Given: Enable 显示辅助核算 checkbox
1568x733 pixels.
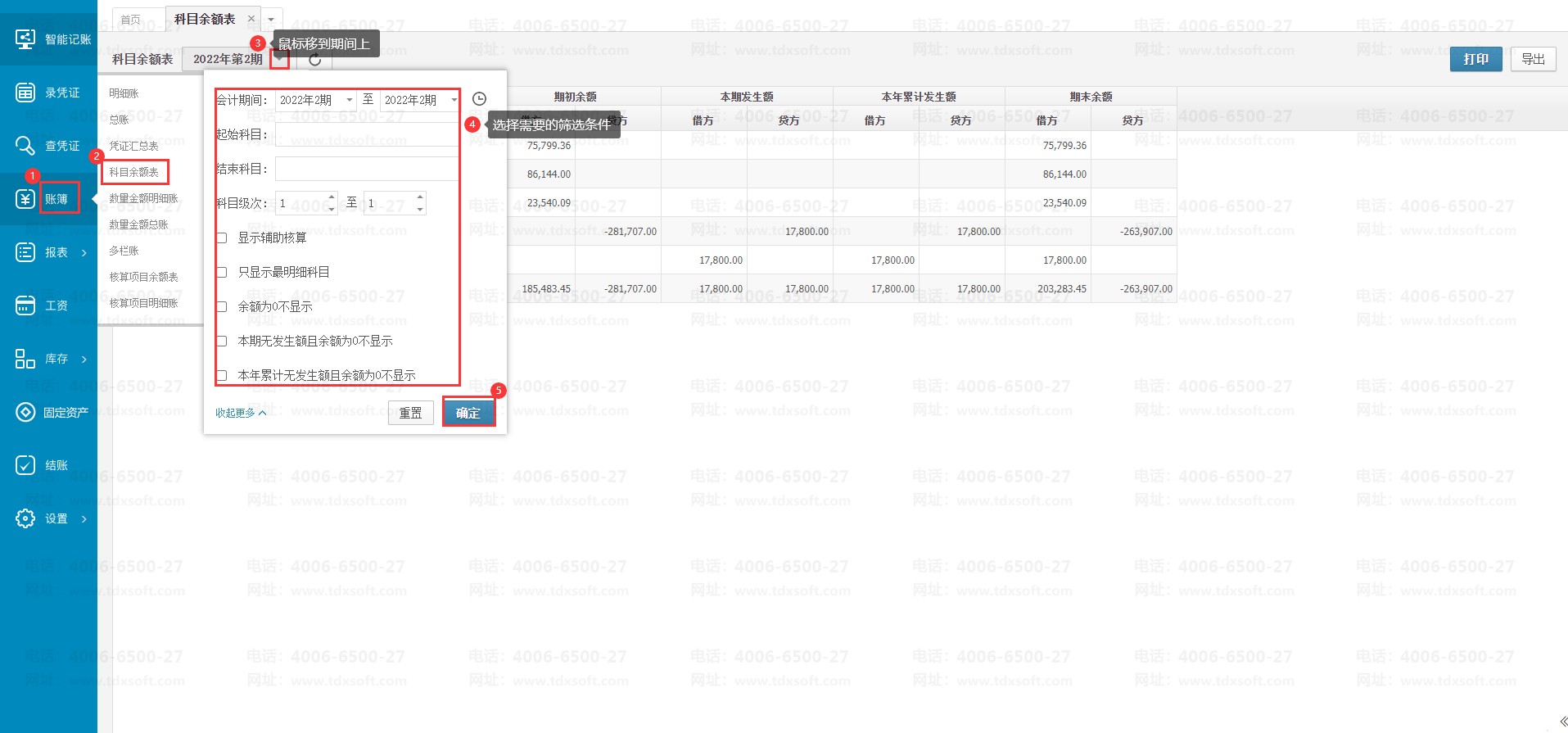Looking at the screenshot, I should point(222,238).
